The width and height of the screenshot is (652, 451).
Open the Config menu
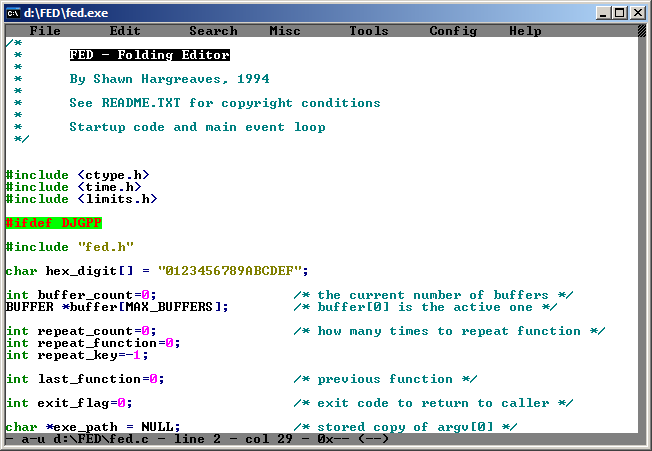click(x=453, y=31)
